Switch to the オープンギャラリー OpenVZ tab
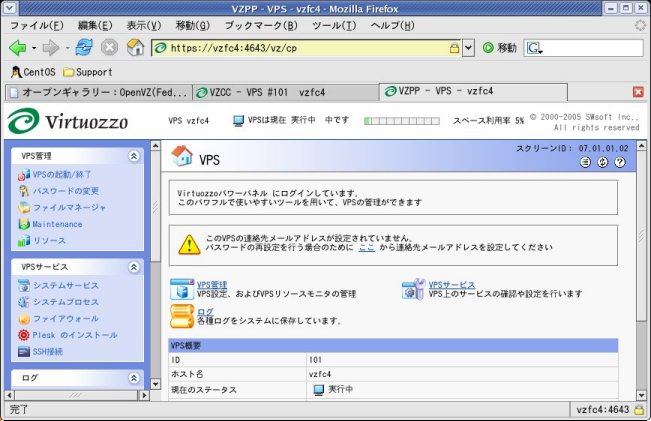The height and width of the screenshot is (421, 651). coord(99,92)
